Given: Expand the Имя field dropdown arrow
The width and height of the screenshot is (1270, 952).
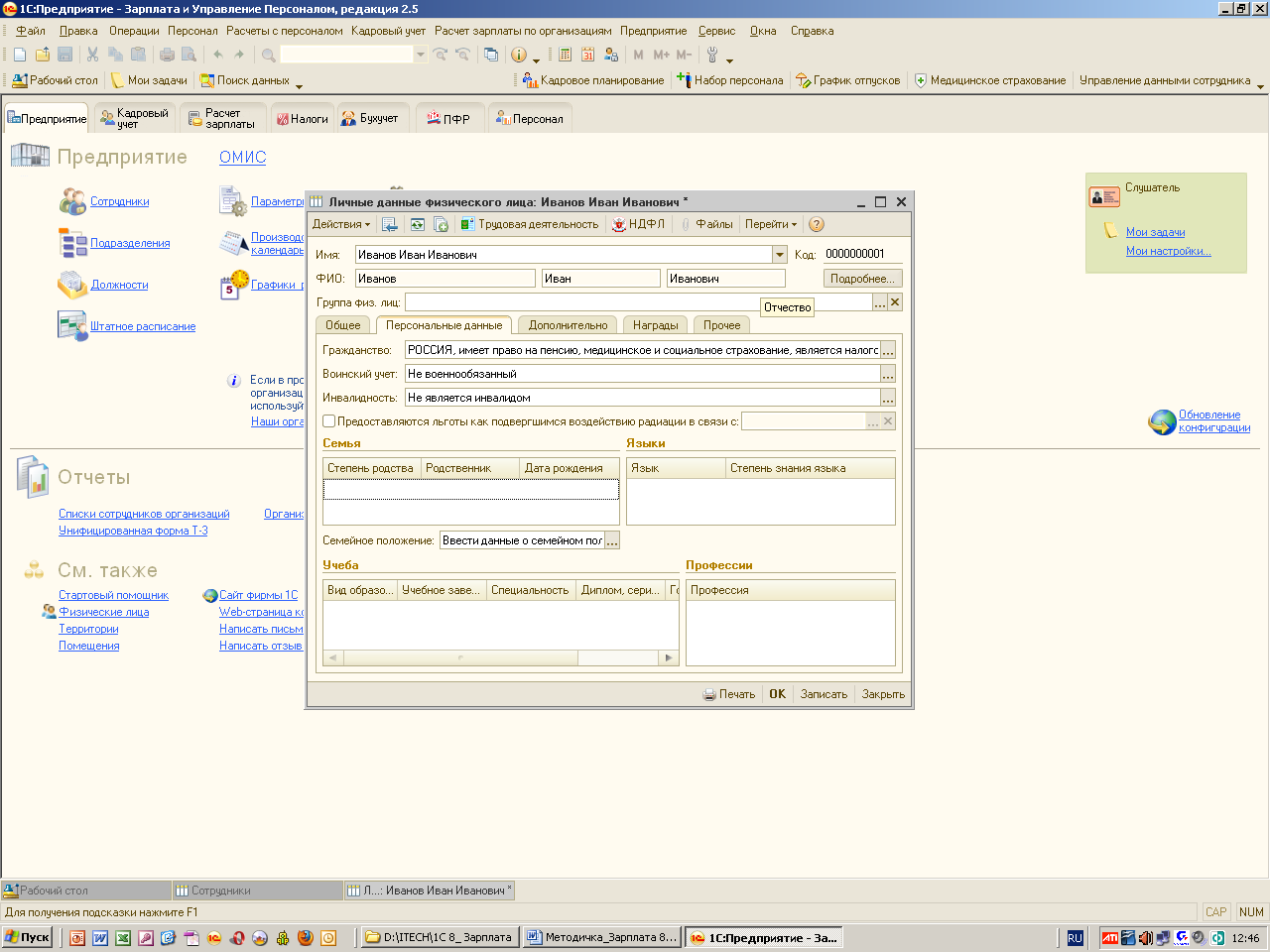Looking at the screenshot, I should [780, 255].
